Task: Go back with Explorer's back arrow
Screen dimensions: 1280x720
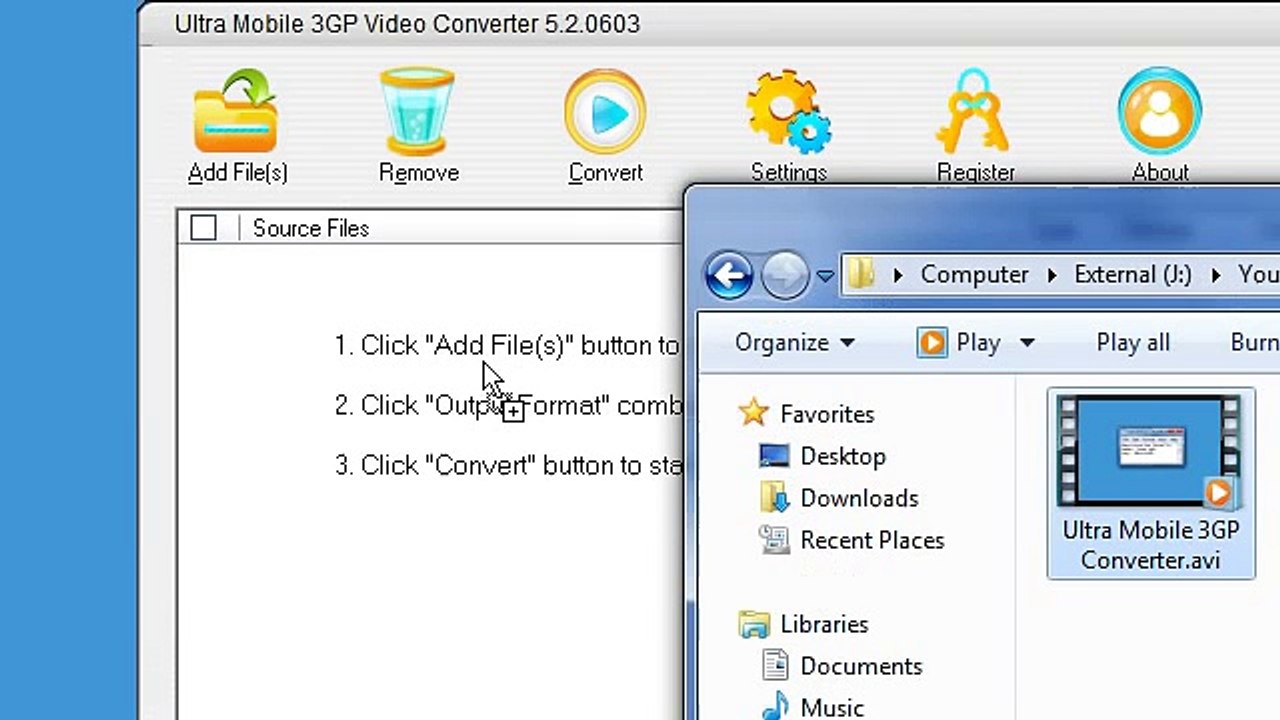Action: [729, 275]
